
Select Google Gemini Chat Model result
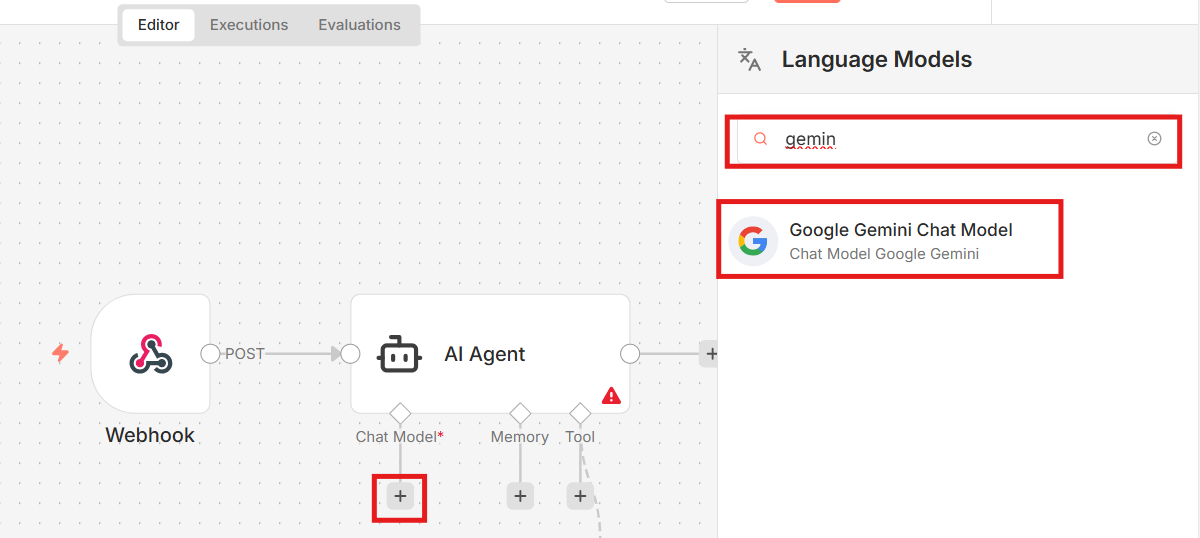(890, 240)
